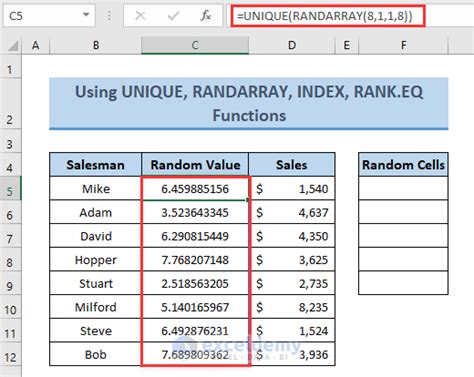The height and width of the screenshot is (377, 474).
Task: Select the Sales header cell
Action: pos(292,165)
